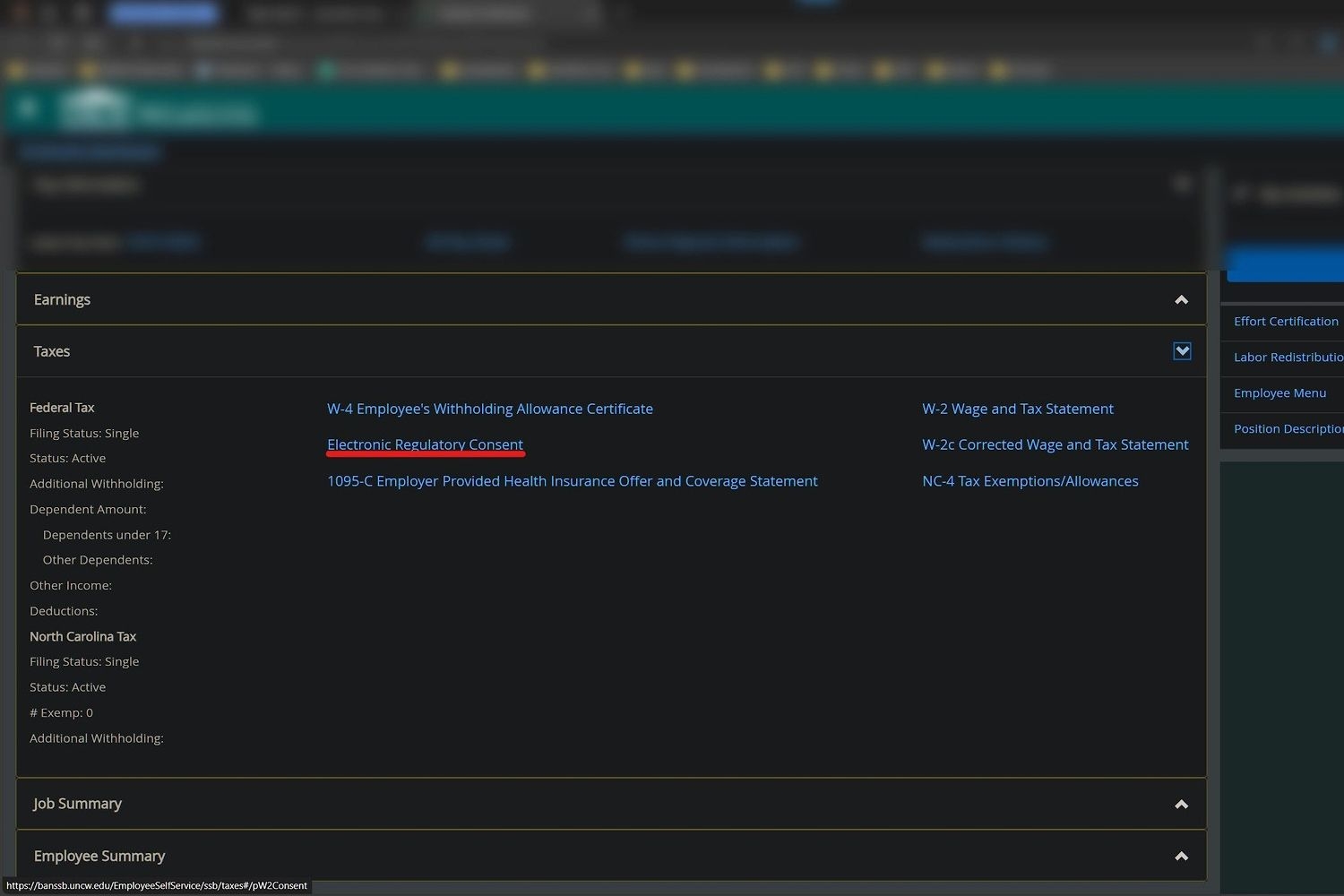
Task: View the W-2 Wage and Tax Statement
Action: click(1017, 409)
